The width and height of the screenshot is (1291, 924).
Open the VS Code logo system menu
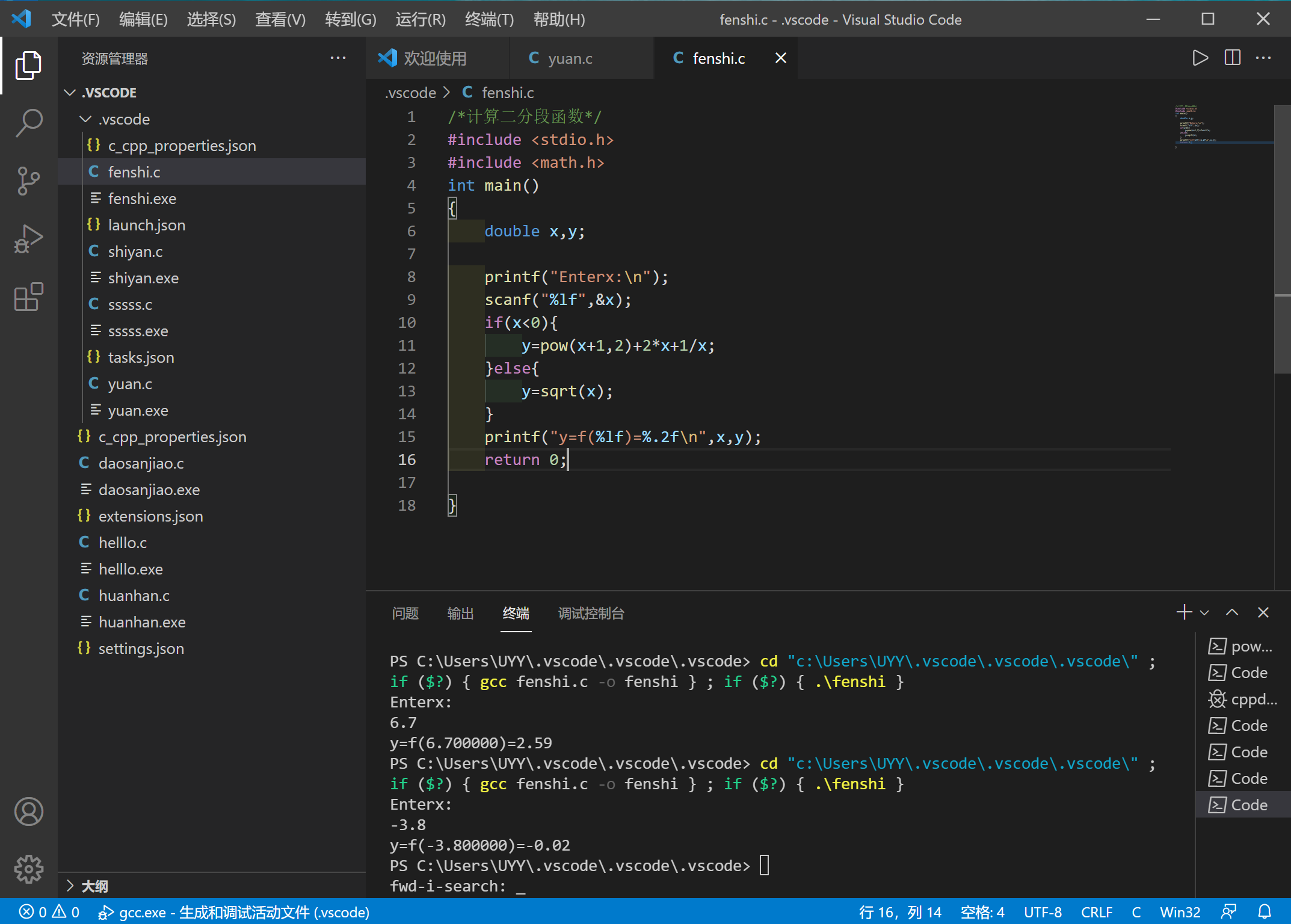tap(22, 19)
